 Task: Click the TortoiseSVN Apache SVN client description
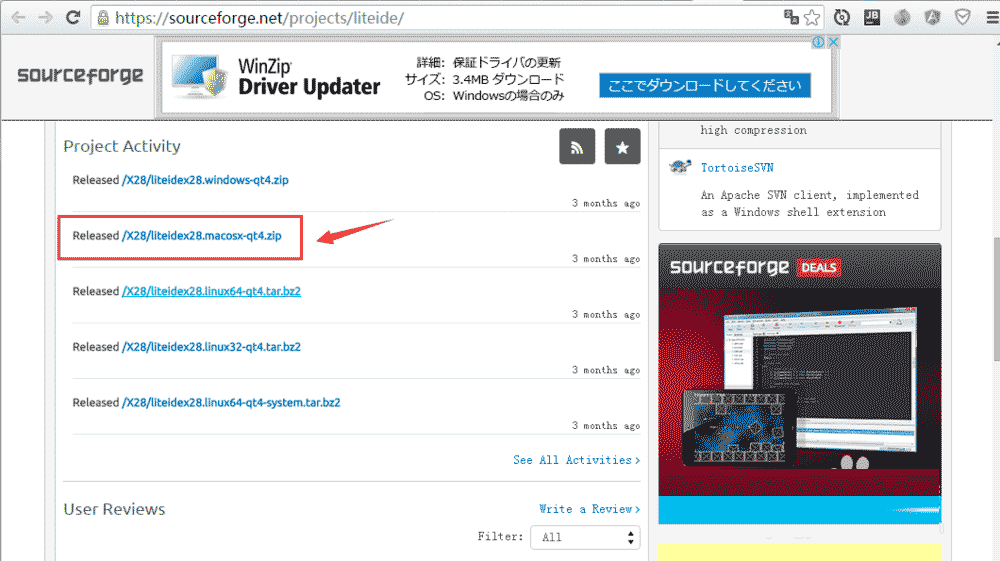pos(810,203)
